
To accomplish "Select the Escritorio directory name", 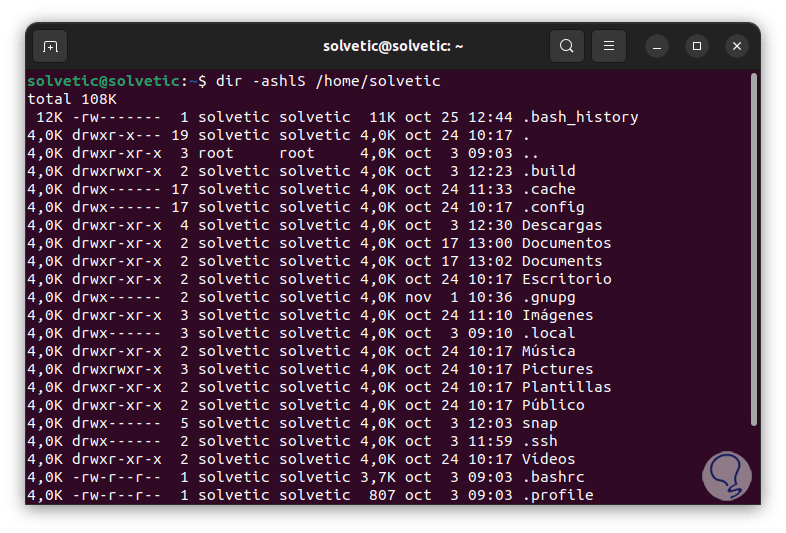I will [566, 279].
